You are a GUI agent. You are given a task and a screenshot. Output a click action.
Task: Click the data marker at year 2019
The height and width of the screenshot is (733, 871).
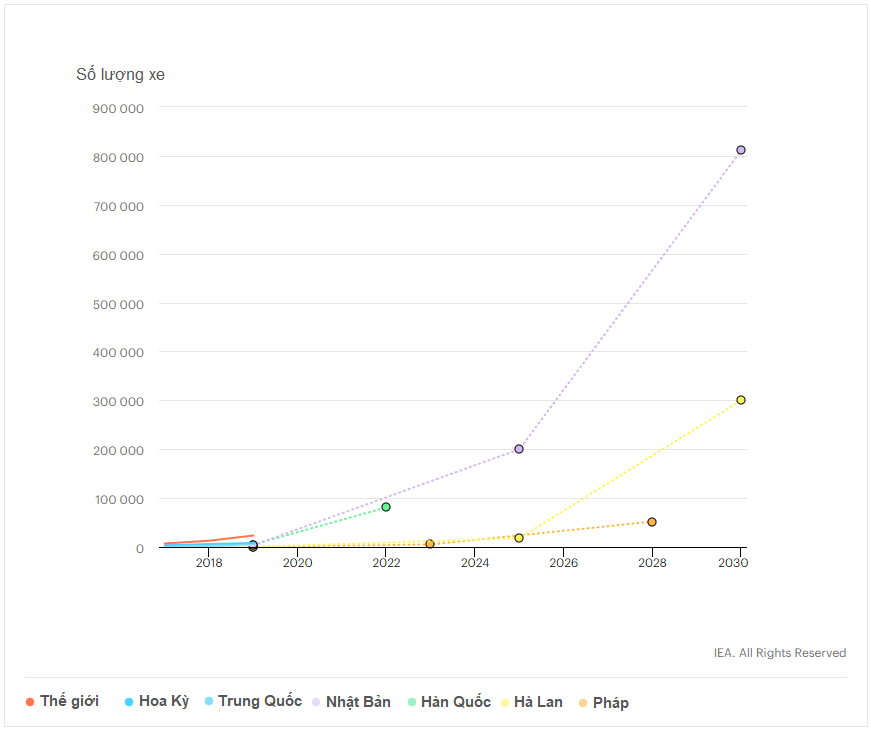(x=253, y=545)
